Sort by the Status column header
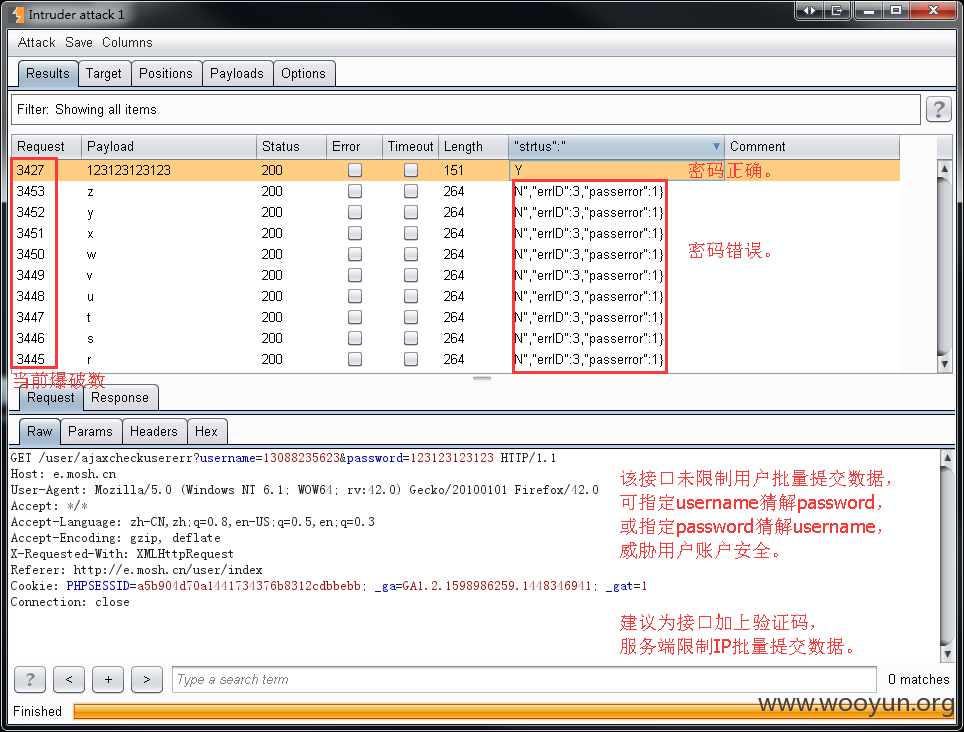 (291, 146)
